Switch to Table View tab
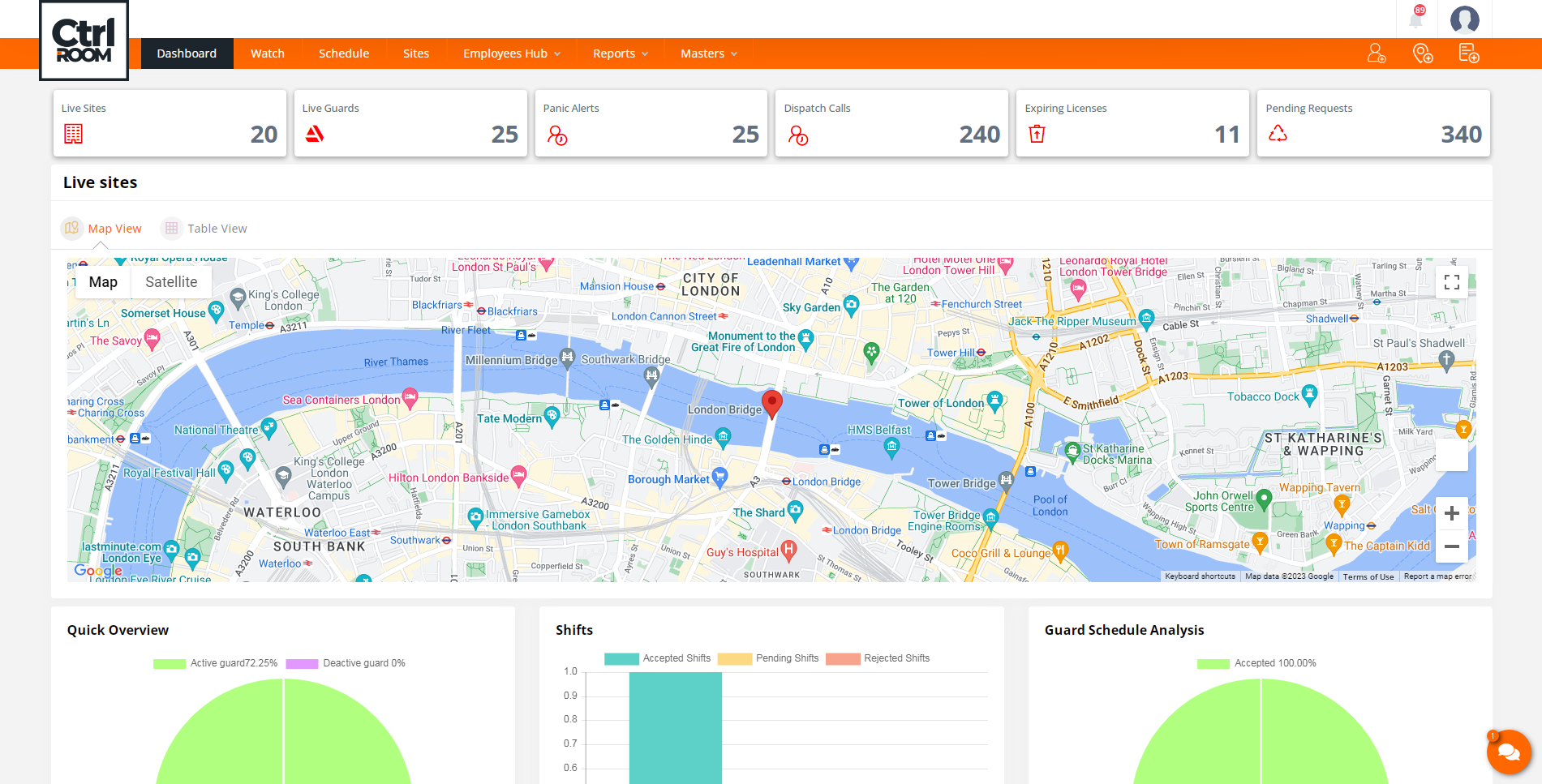Screen dimensions: 1542x784 coord(204,229)
